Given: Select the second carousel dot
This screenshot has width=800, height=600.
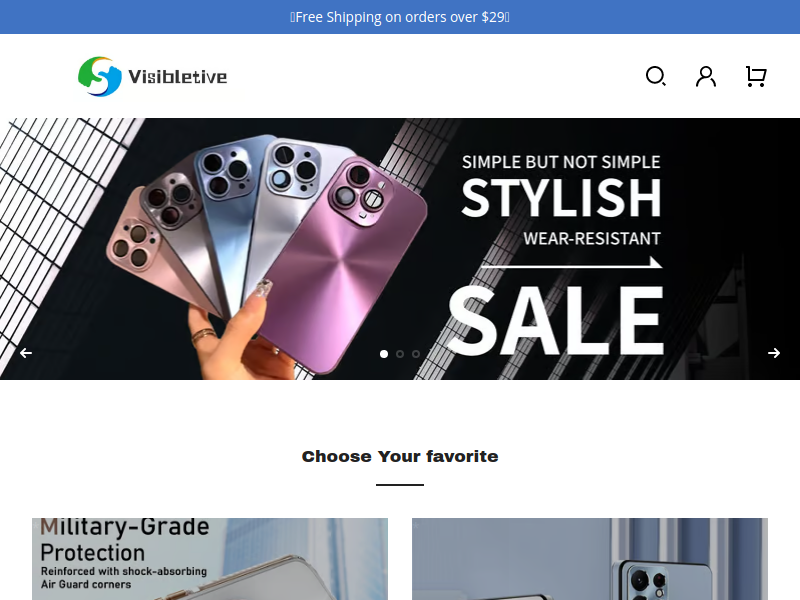Looking at the screenshot, I should pyautogui.click(x=400, y=354).
